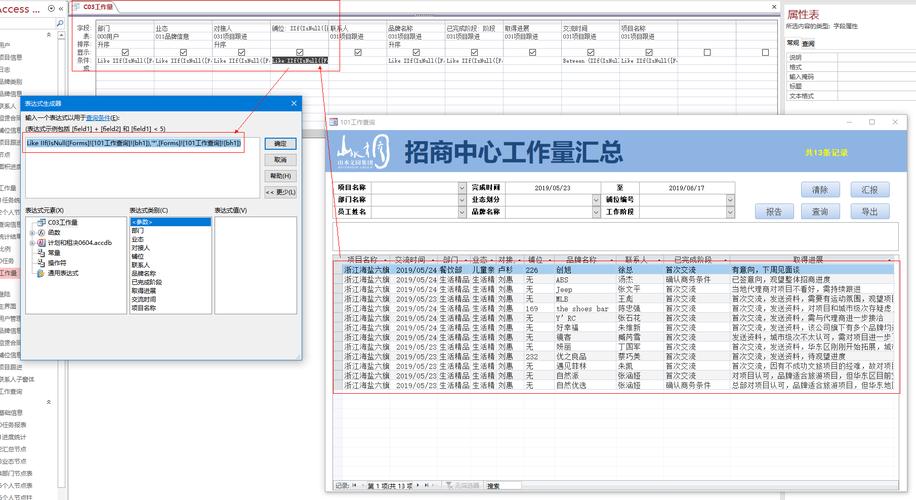
Task: Toggle the show checkbox for 联系人 column
Action: pyautogui.click(x=358, y=53)
